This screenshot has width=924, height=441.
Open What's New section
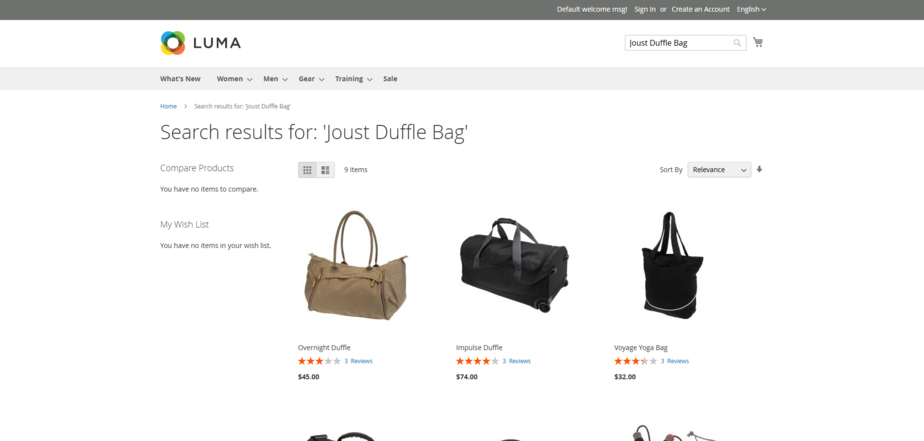pos(180,79)
